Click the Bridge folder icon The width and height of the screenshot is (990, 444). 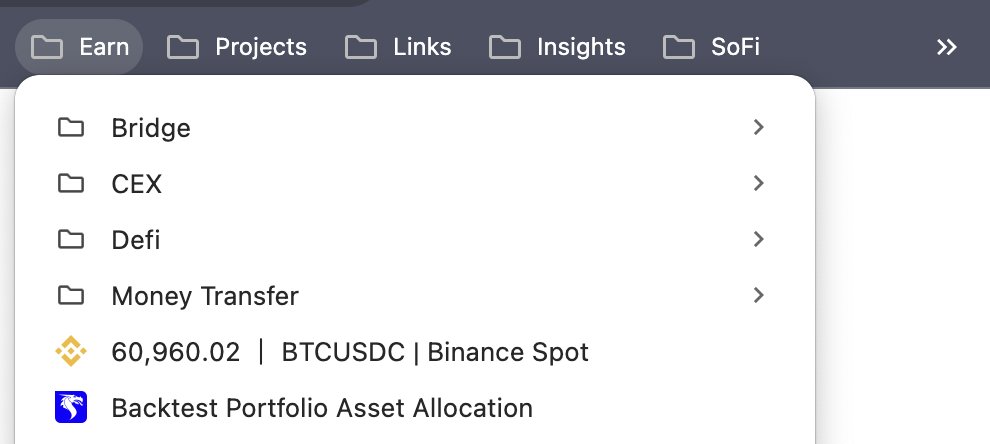[x=71, y=128]
